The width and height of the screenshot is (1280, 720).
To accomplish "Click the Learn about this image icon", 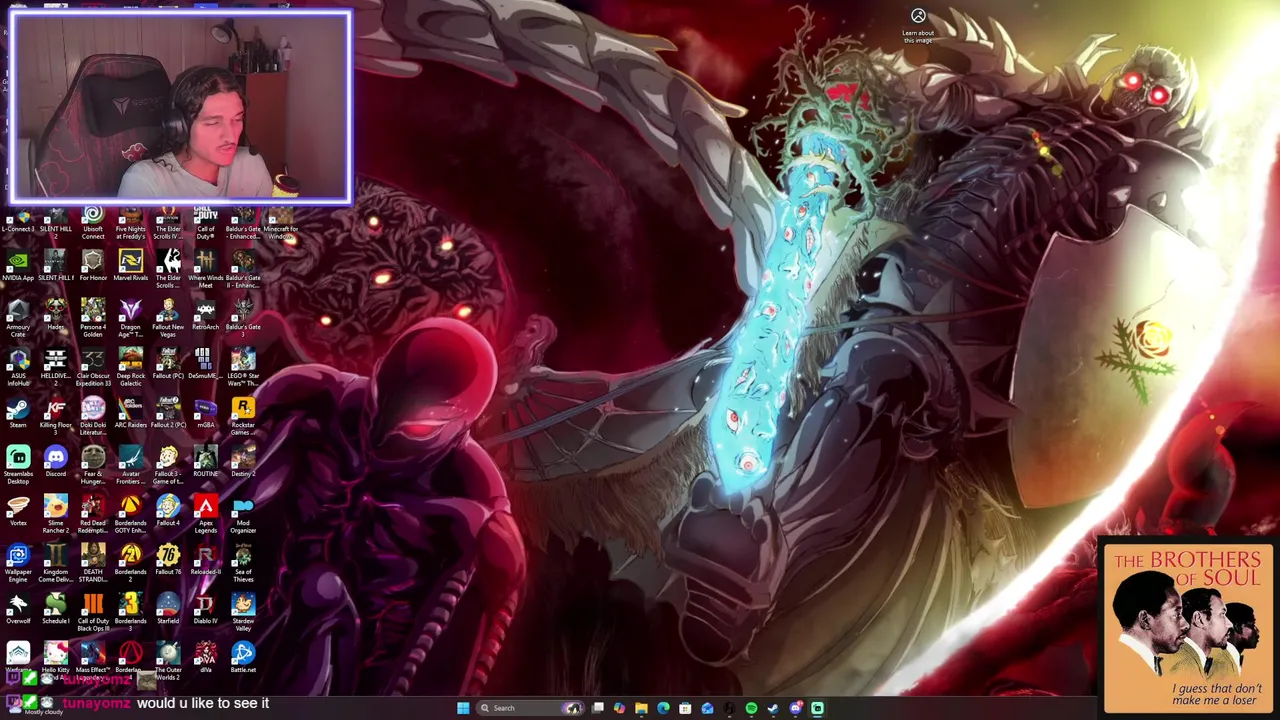I will pos(918,25).
